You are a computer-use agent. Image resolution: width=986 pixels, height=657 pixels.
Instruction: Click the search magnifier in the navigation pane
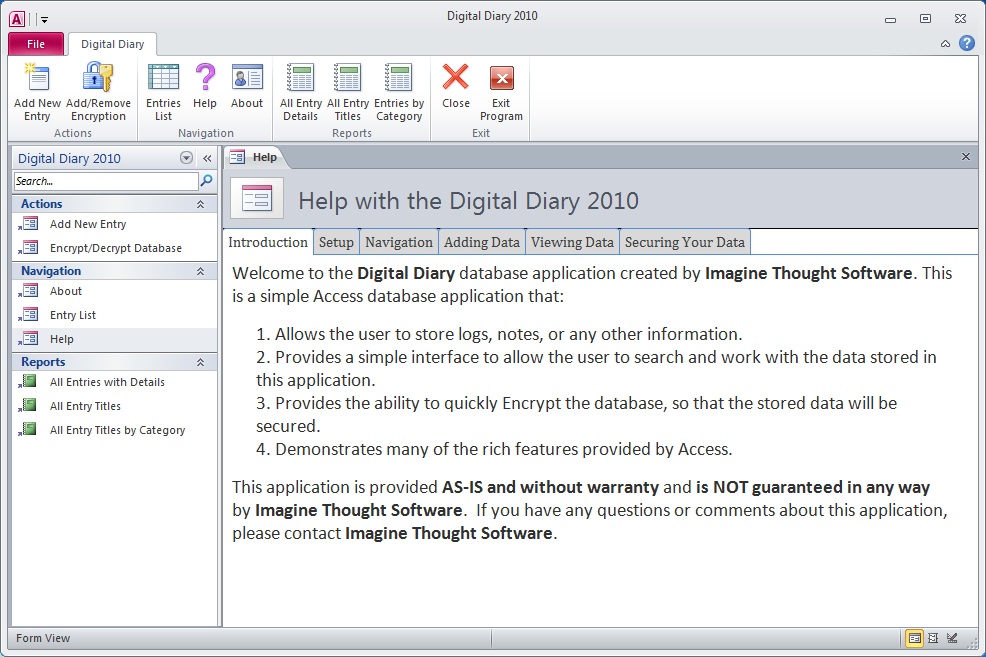[206, 181]
